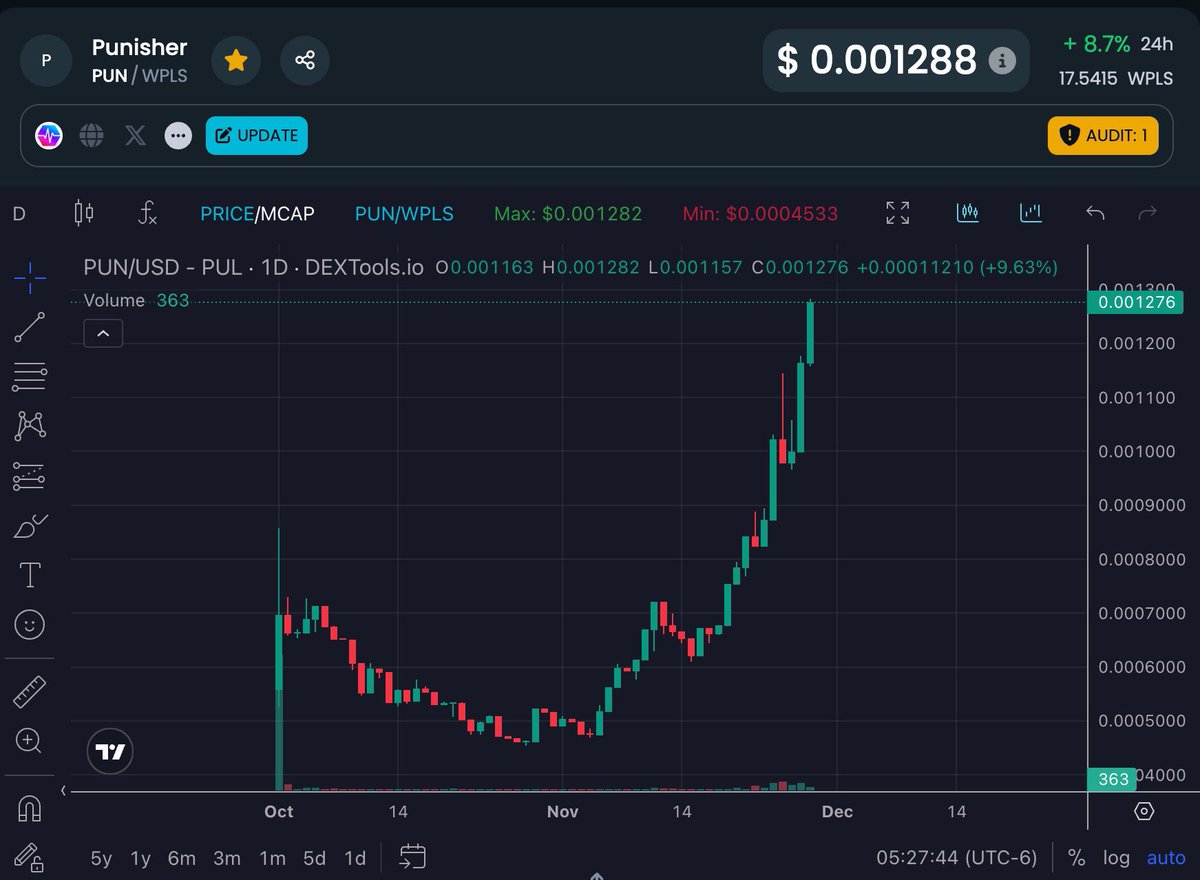Select the forecasting and measurement tool

click(x=29, y=477)
